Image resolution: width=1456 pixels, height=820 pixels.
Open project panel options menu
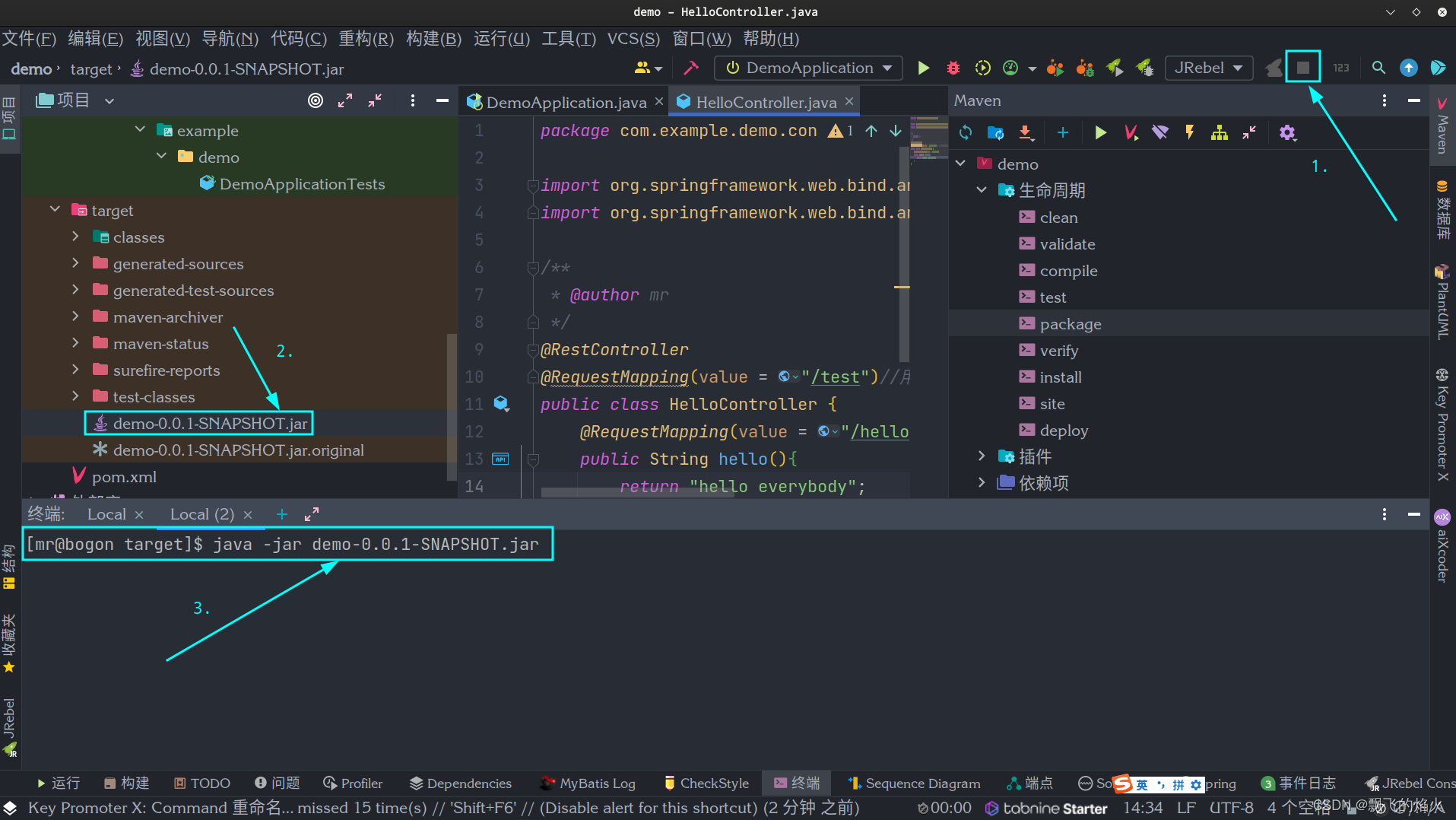click(412, 100)
